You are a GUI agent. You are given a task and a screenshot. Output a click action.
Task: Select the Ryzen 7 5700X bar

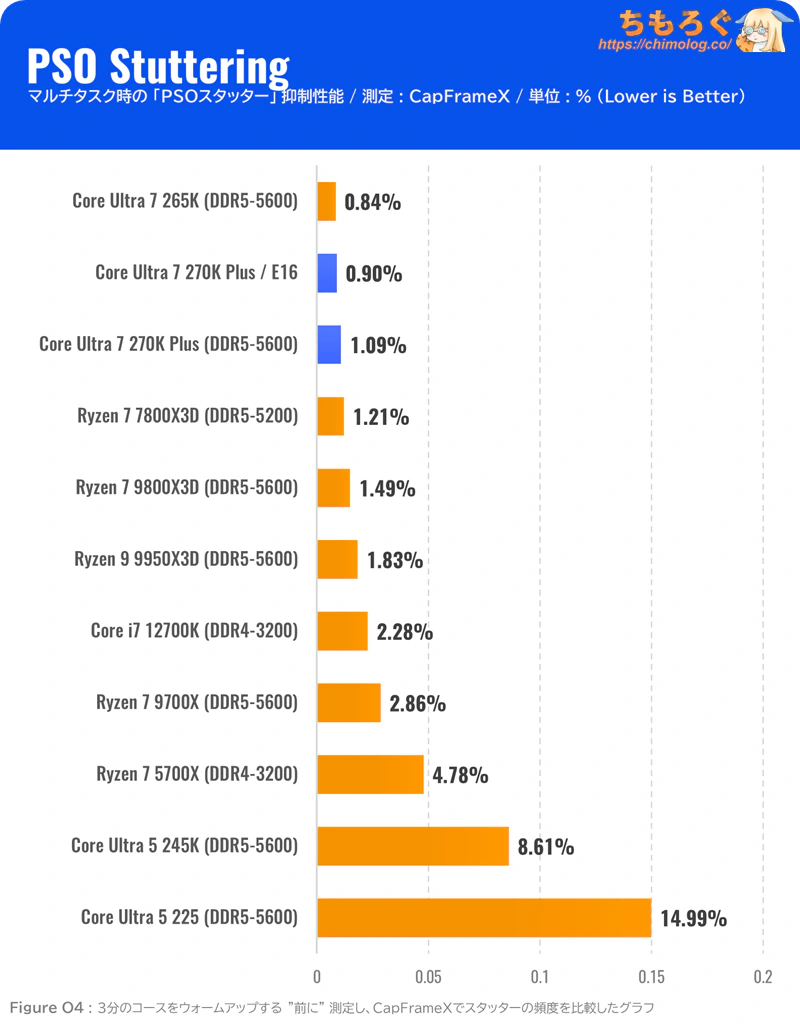click(370, 775)
